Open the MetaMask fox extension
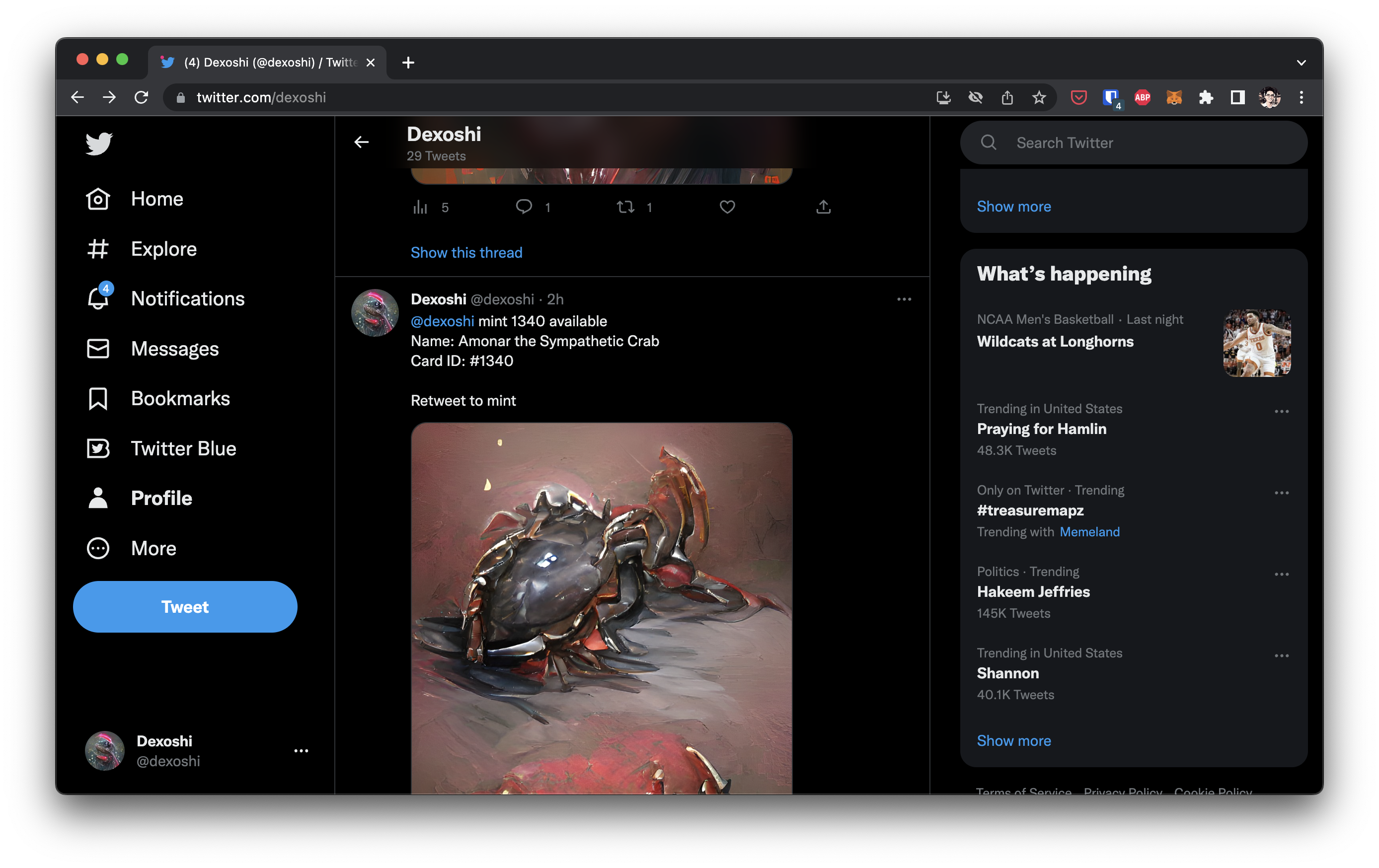 (x=1174, y=97)
